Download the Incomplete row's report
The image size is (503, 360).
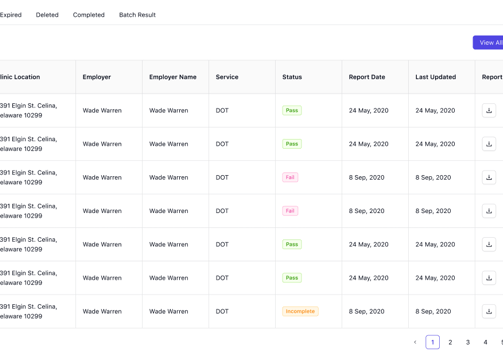click(489, 311)
